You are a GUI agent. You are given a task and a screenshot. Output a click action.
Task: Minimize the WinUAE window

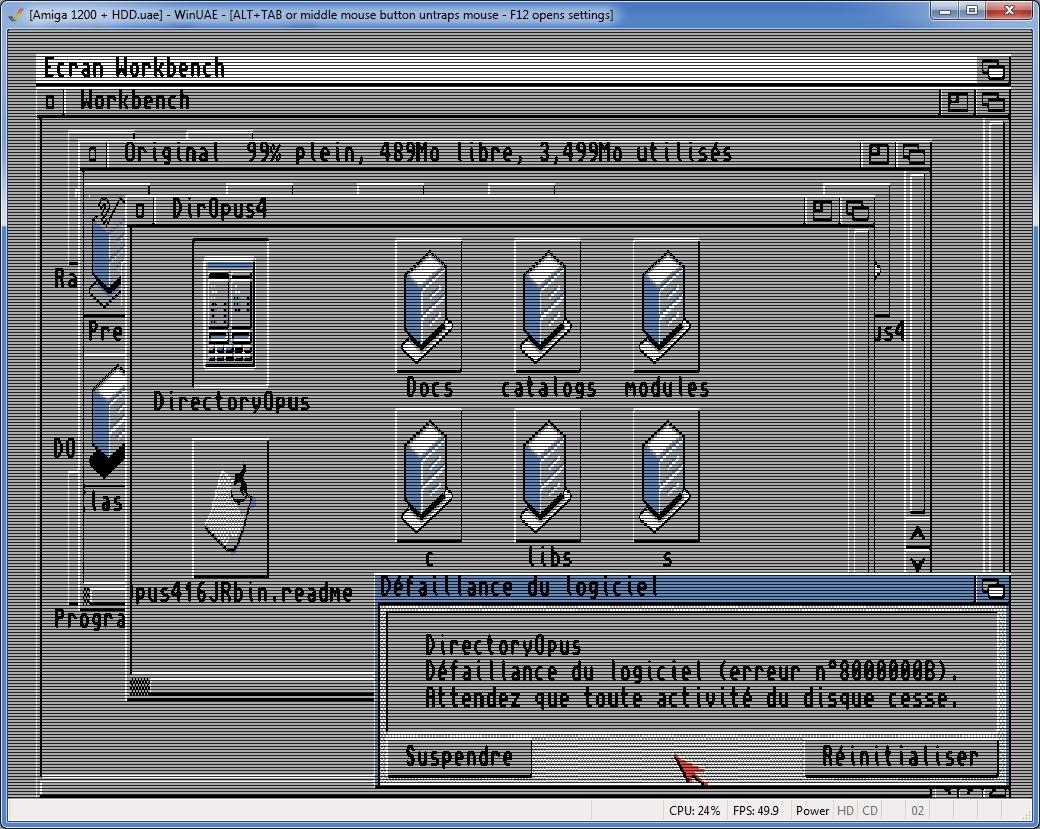[x=945, y=11]
